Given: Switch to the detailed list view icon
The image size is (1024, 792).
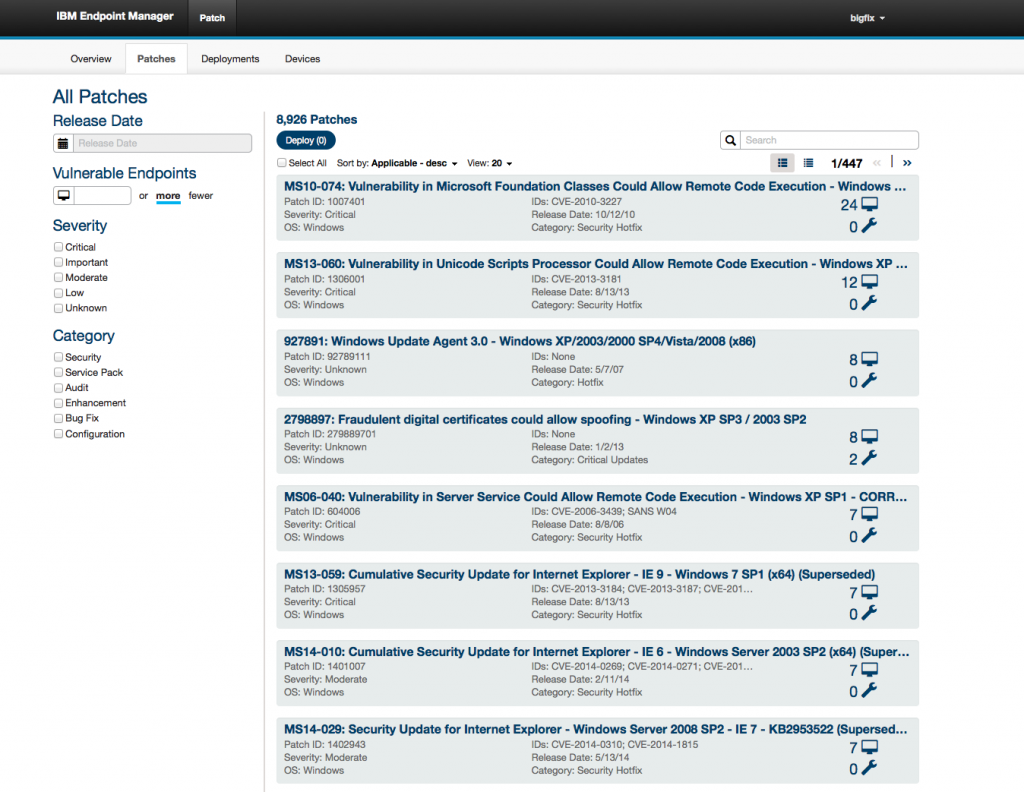Looking at the screenshot, I should click(x=783, y=162).
